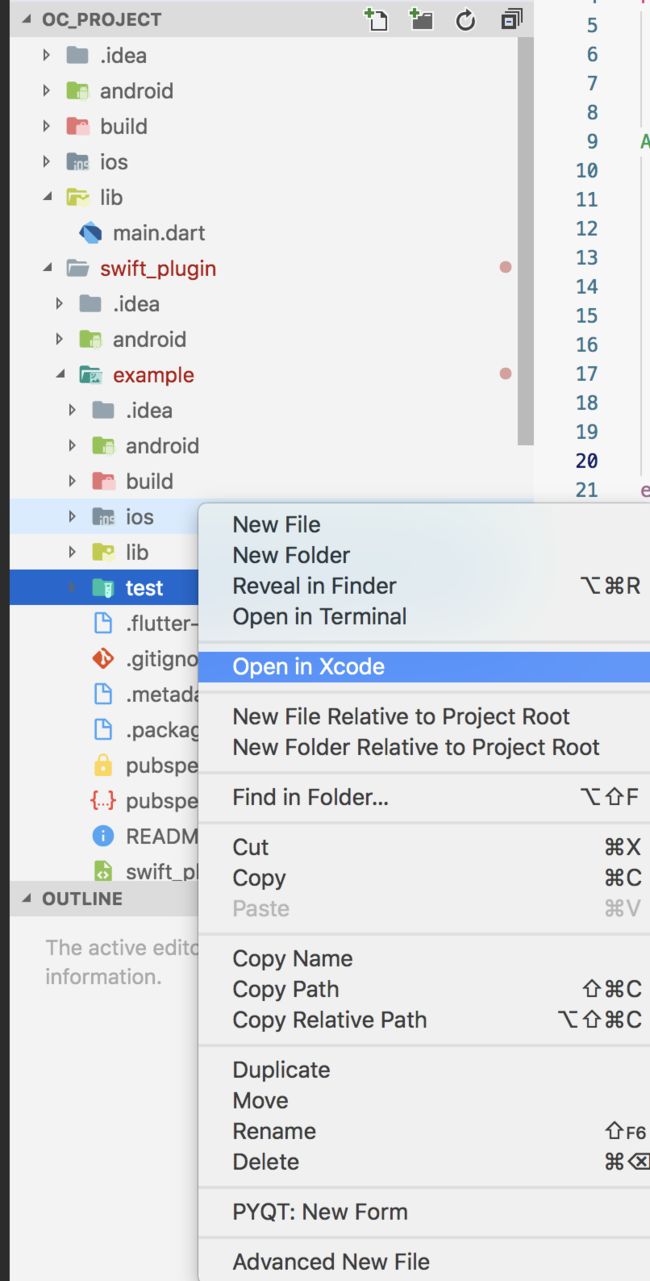Click the New File icon in explorer header

pos(376,19)
